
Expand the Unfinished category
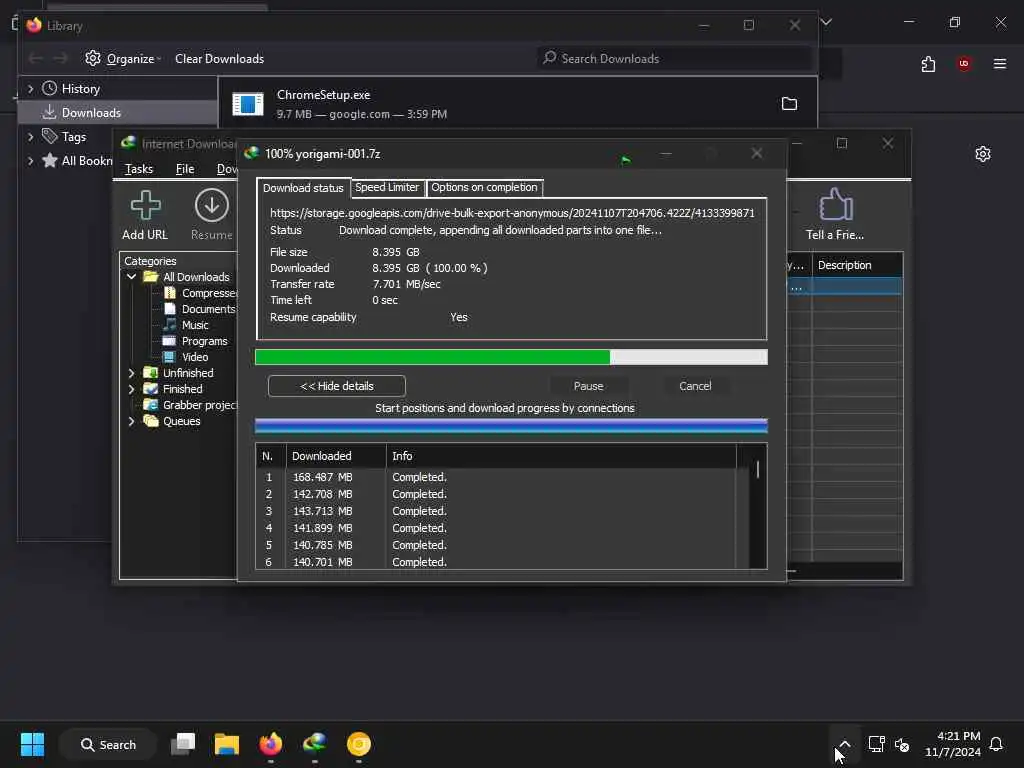(131, 373)
